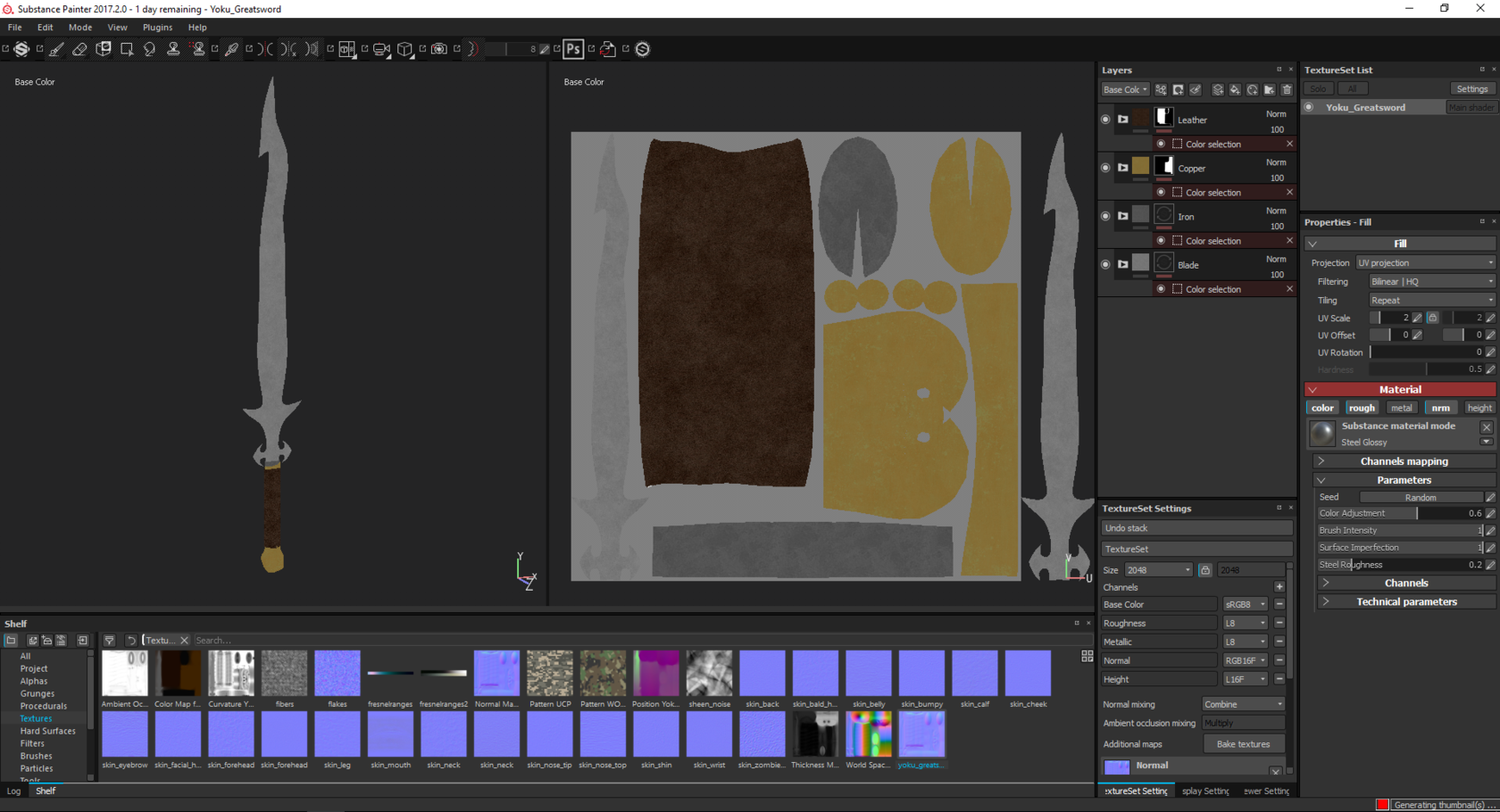Screen dimensions: 1500x812
Task: Switch to the Log tab
Action: 14,791
